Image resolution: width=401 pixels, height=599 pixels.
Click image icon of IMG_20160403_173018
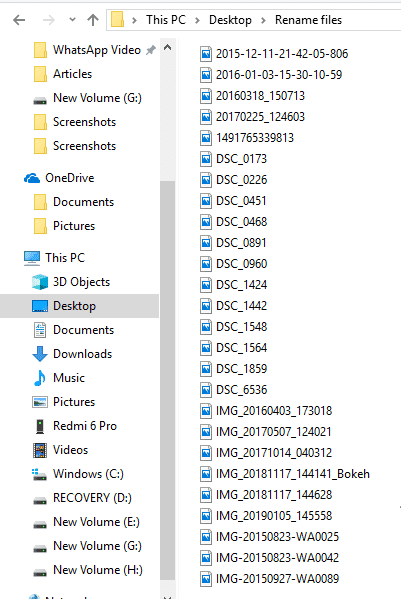pos(206,411)
